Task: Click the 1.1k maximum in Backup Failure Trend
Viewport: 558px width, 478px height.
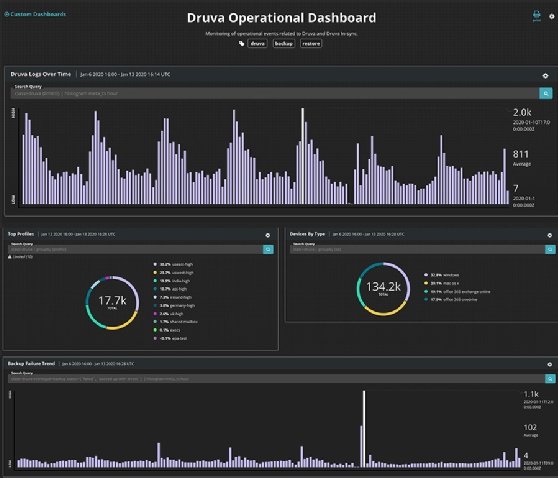Action: [531, 394]
